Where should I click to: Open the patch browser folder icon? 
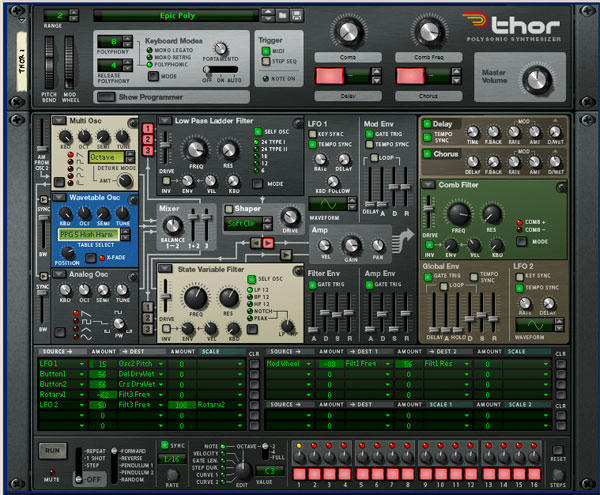(x=282, y=15)
